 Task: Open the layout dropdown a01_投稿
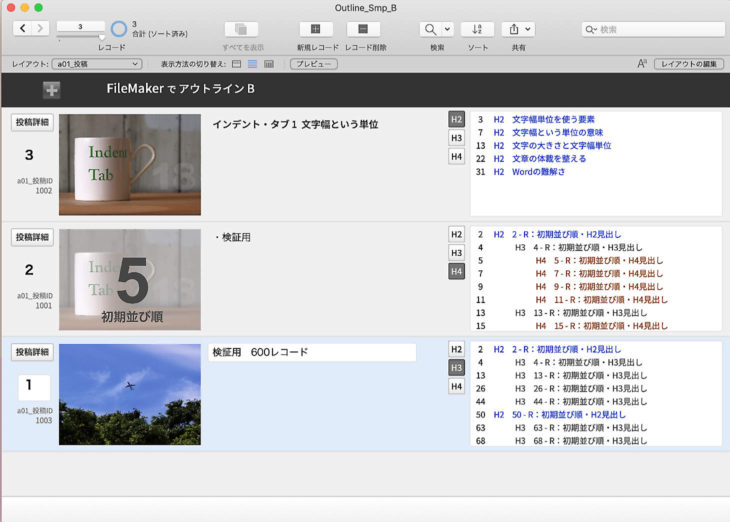click(x=97, y=64)
